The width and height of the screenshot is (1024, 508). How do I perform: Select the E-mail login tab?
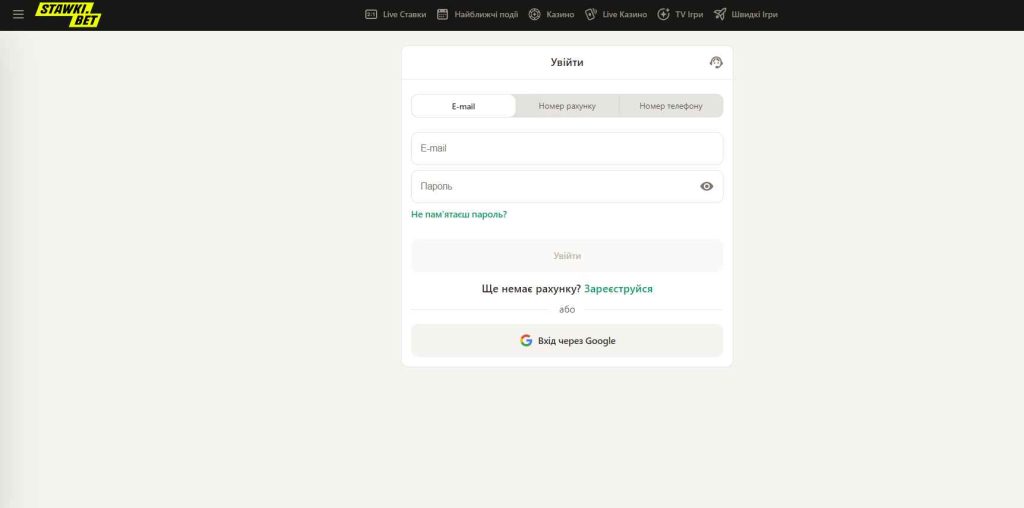coord(464,106)
